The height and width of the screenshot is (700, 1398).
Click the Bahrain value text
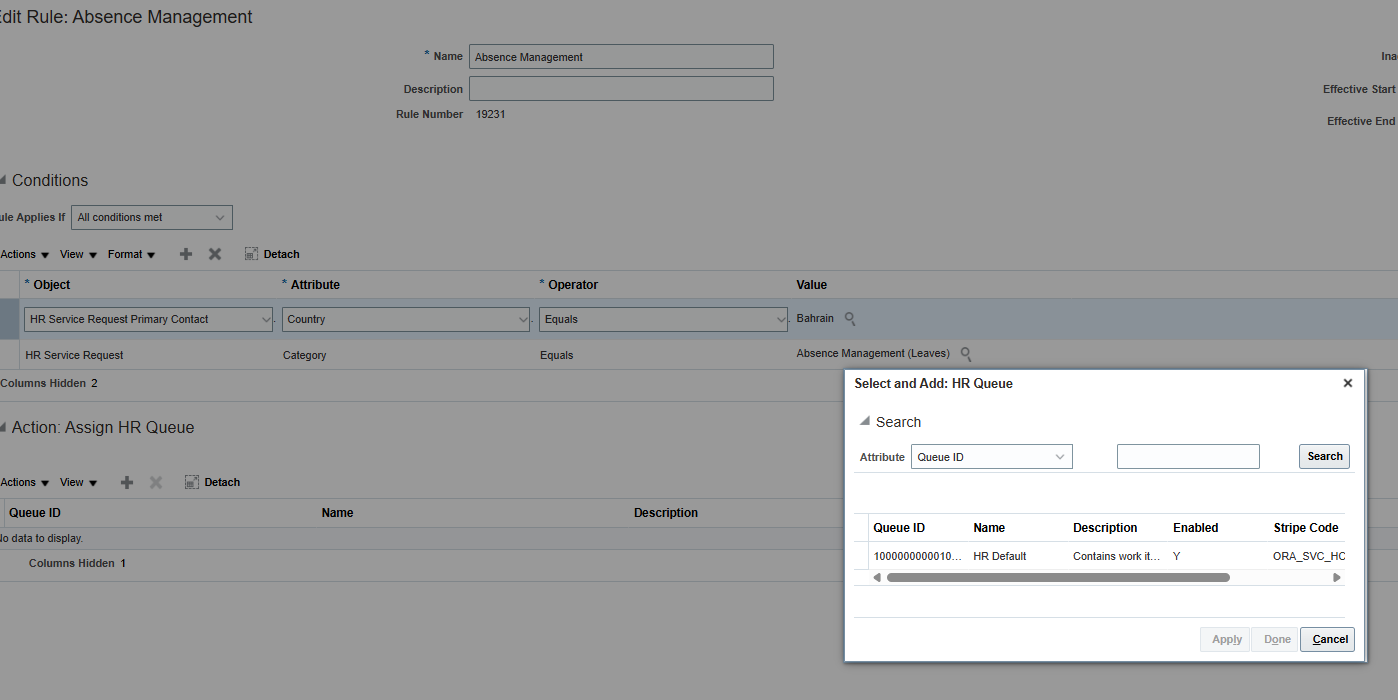[x=815, y=318]
